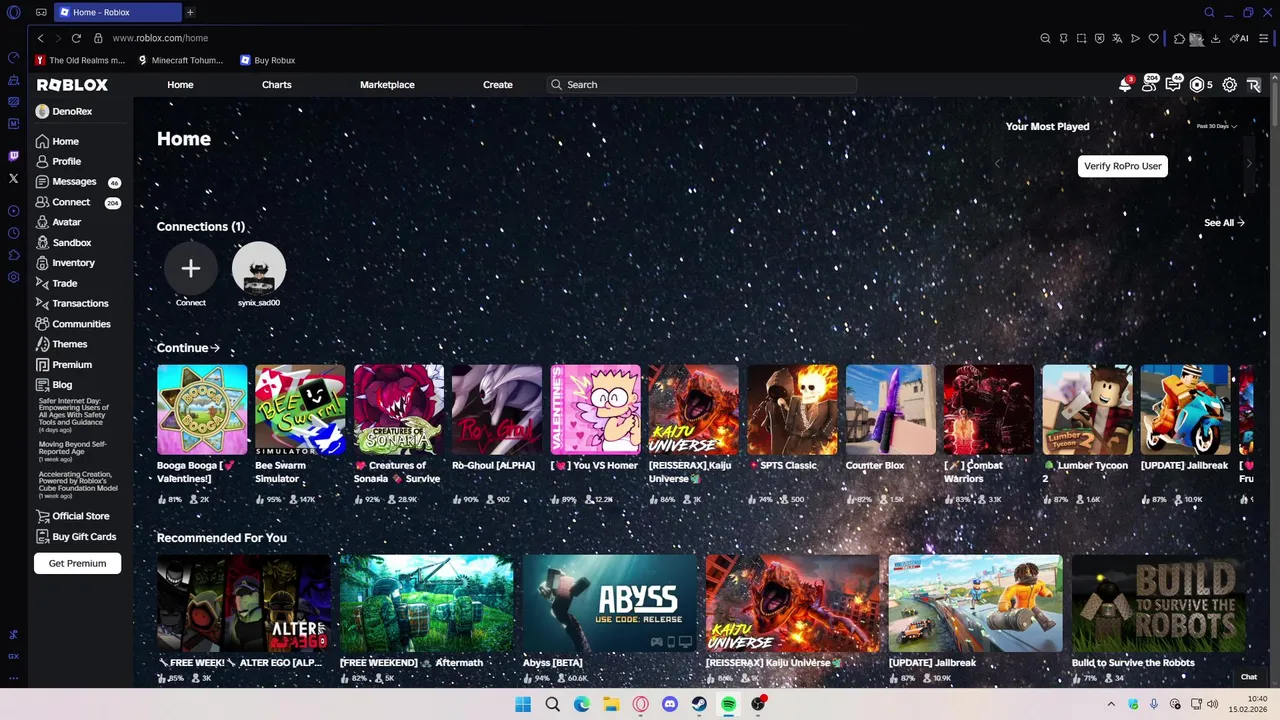Open Spotify from the taskbar
The width and height of the screenshot is (1280, 720).
729,704
